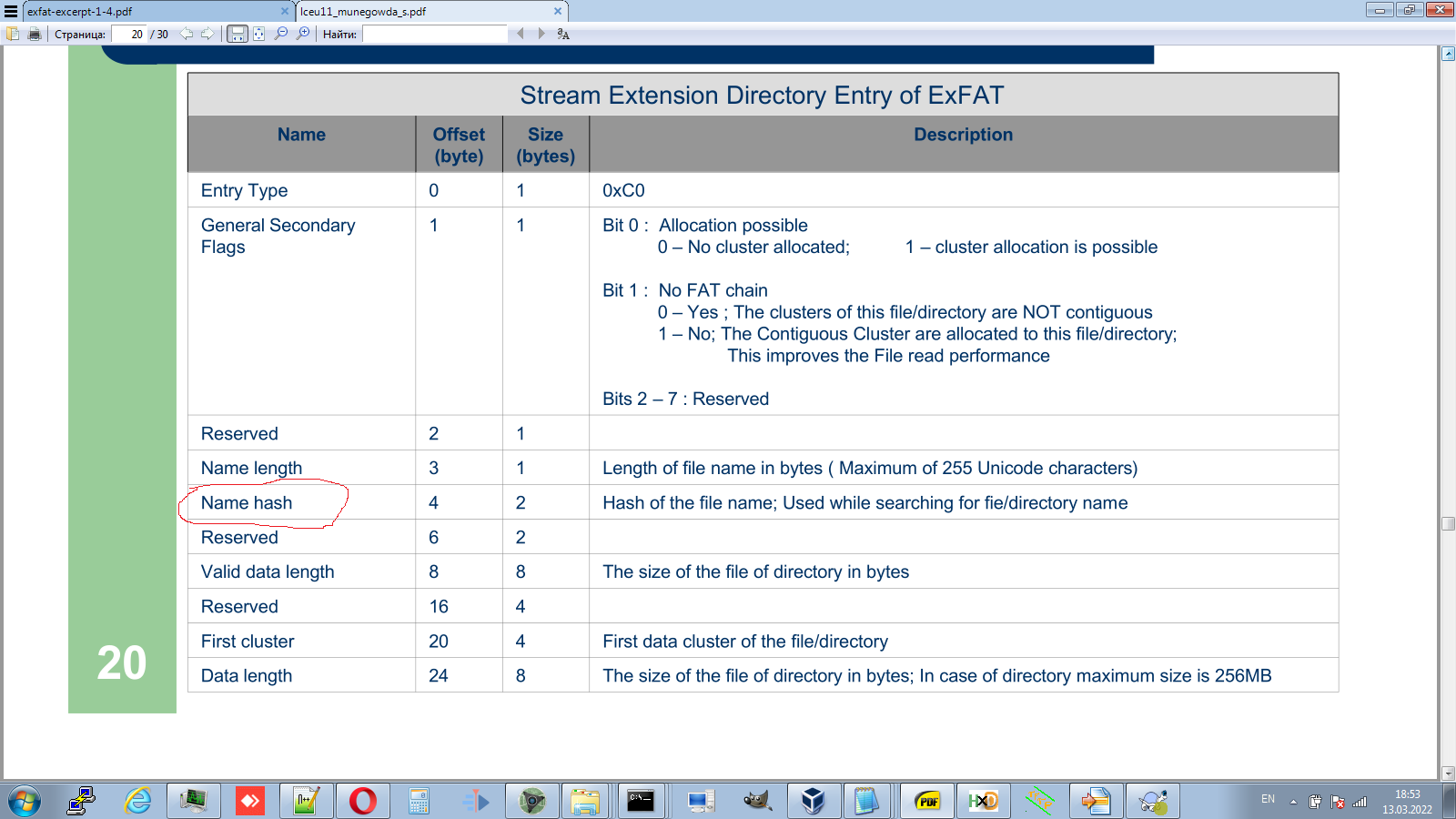Image resolution: width=1456 pixels, height=819 pixels.
Task: Toggle single page fit view mode
Action: (237, 34)
